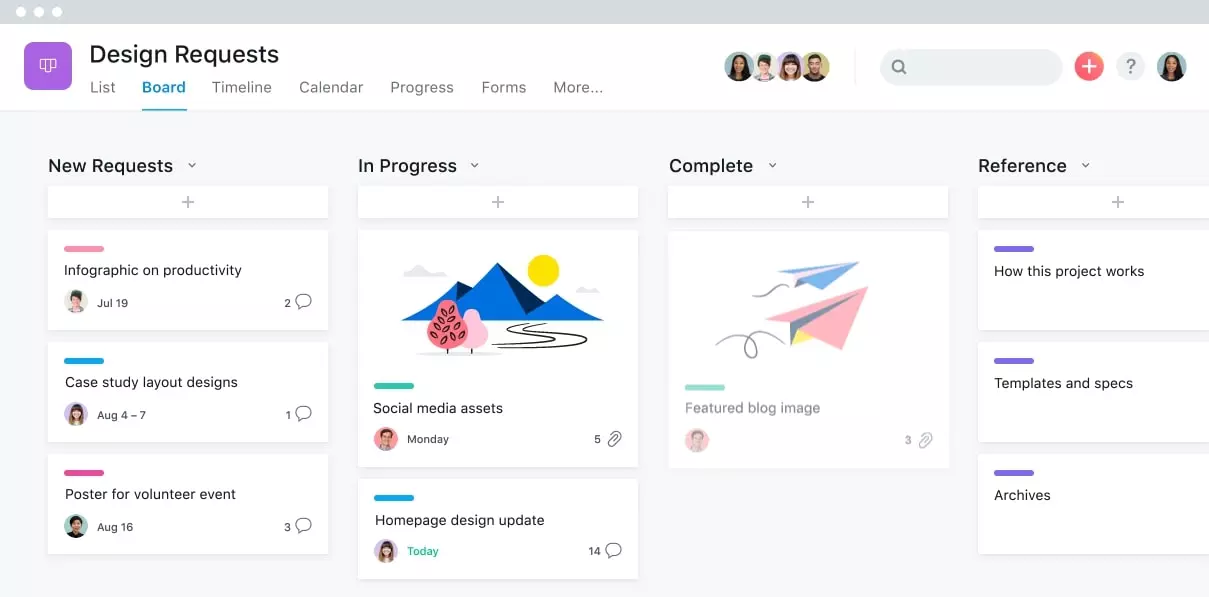Add a task to Complete column

[x=808, y=202]
